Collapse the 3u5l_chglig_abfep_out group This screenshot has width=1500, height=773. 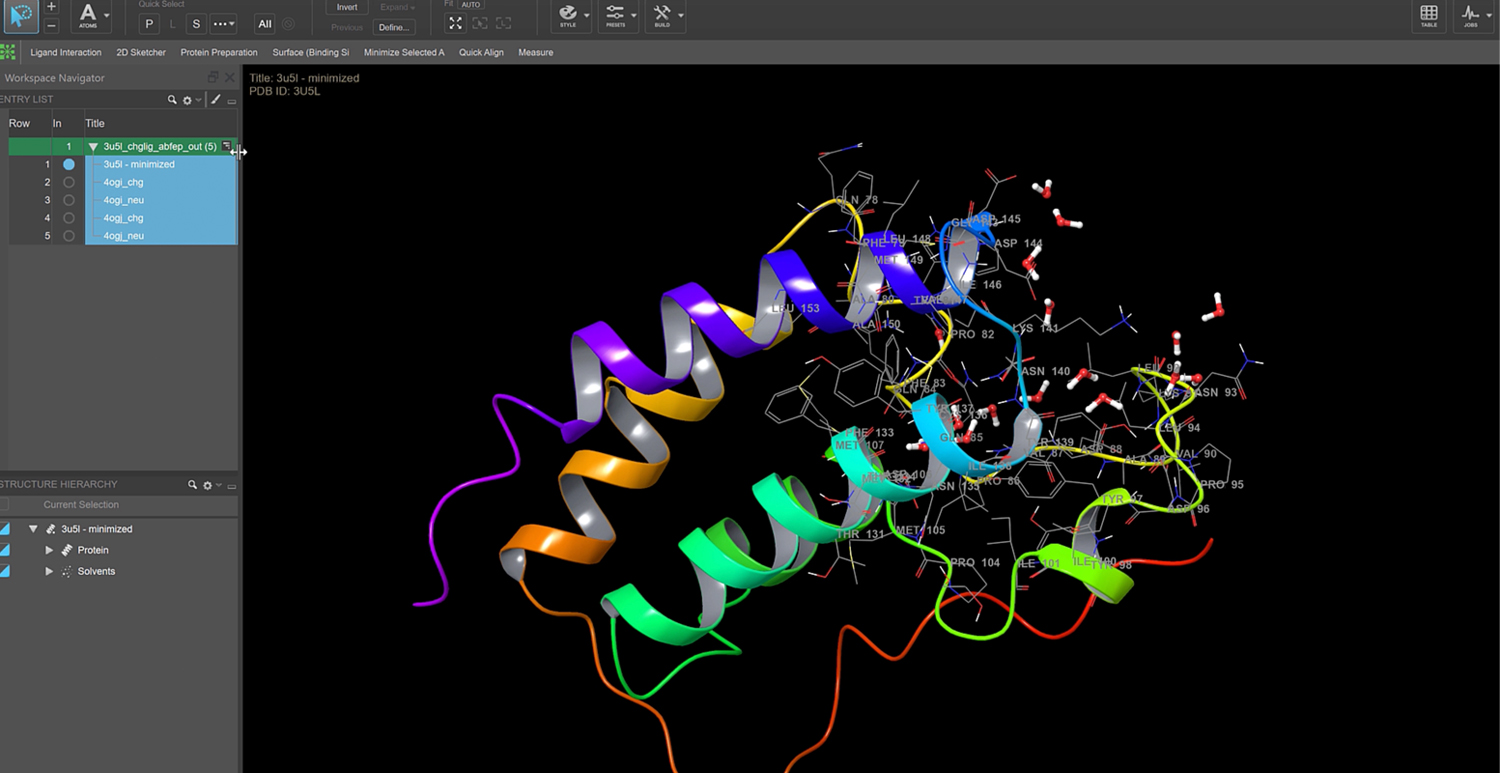tap(93, 147)
